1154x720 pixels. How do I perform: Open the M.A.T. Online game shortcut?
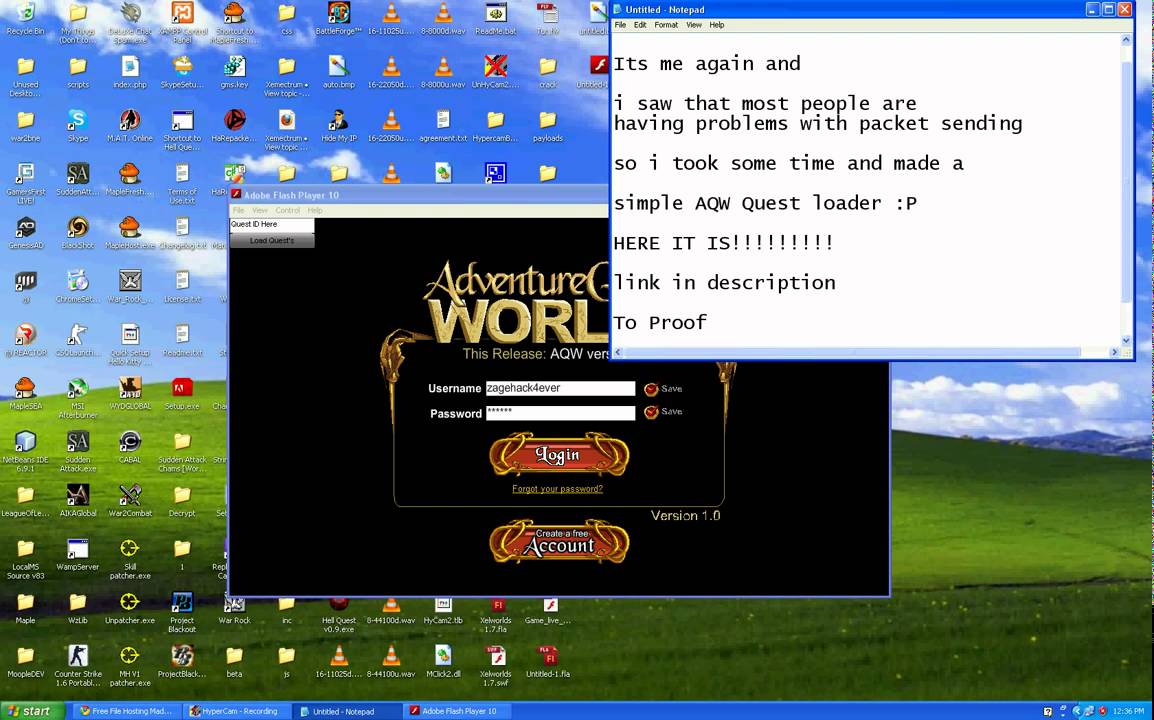click(130, 120)
